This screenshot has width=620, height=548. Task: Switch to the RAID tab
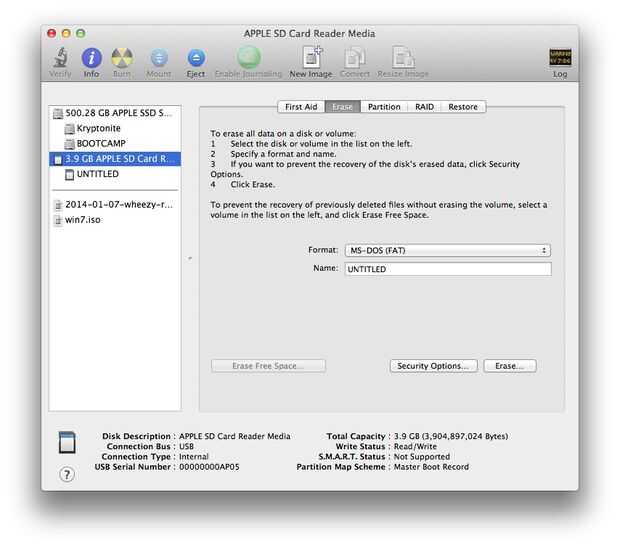point(424,107)
